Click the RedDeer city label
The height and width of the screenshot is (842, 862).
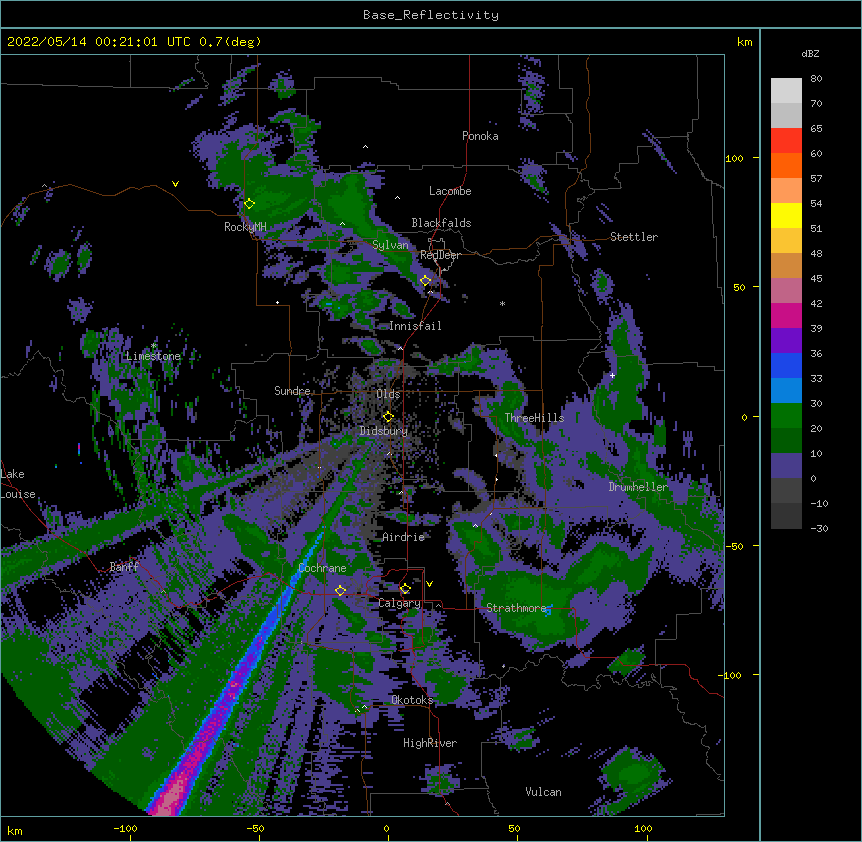point(440,255)
